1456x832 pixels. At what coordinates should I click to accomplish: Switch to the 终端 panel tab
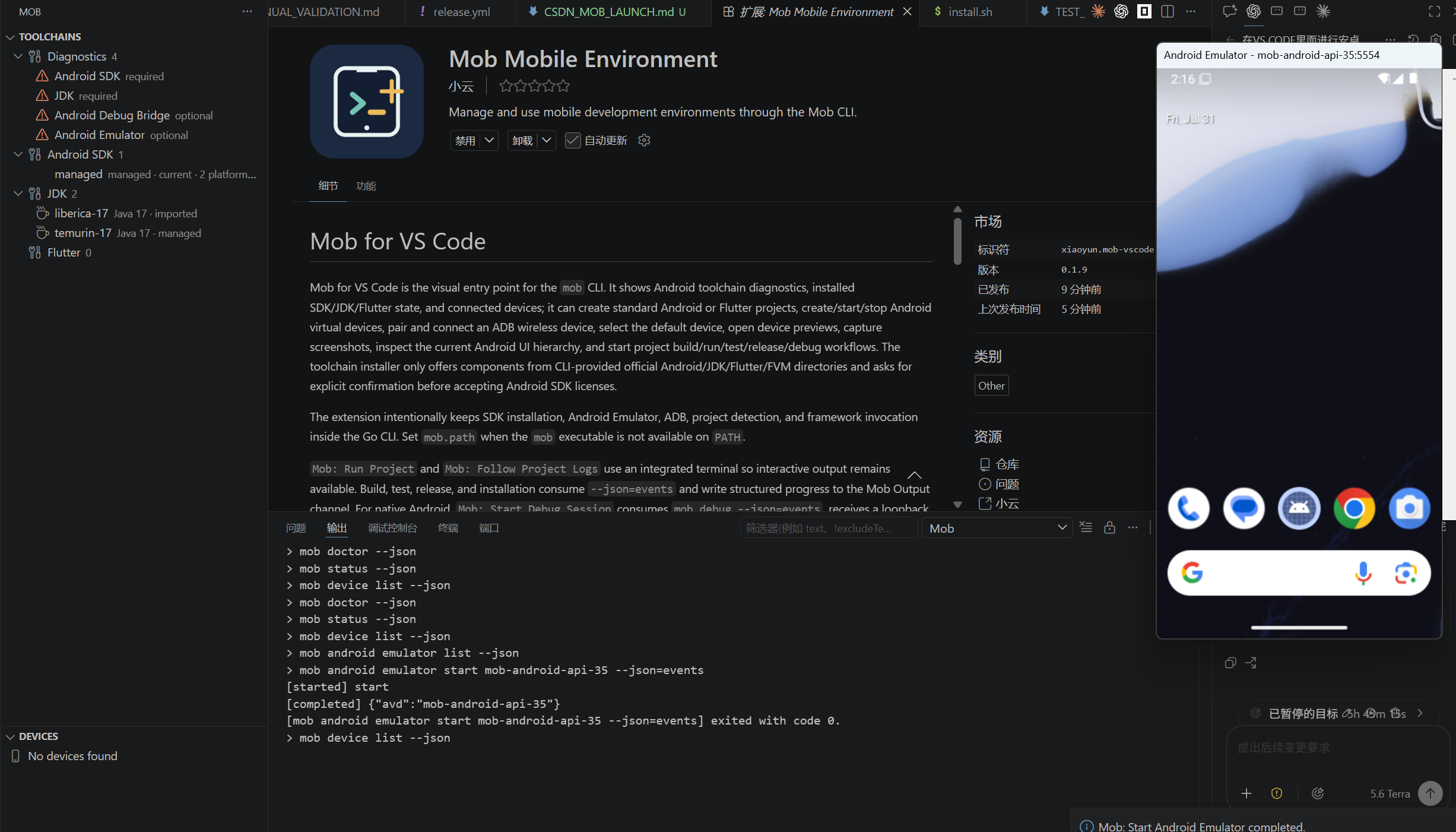(448, 528)
